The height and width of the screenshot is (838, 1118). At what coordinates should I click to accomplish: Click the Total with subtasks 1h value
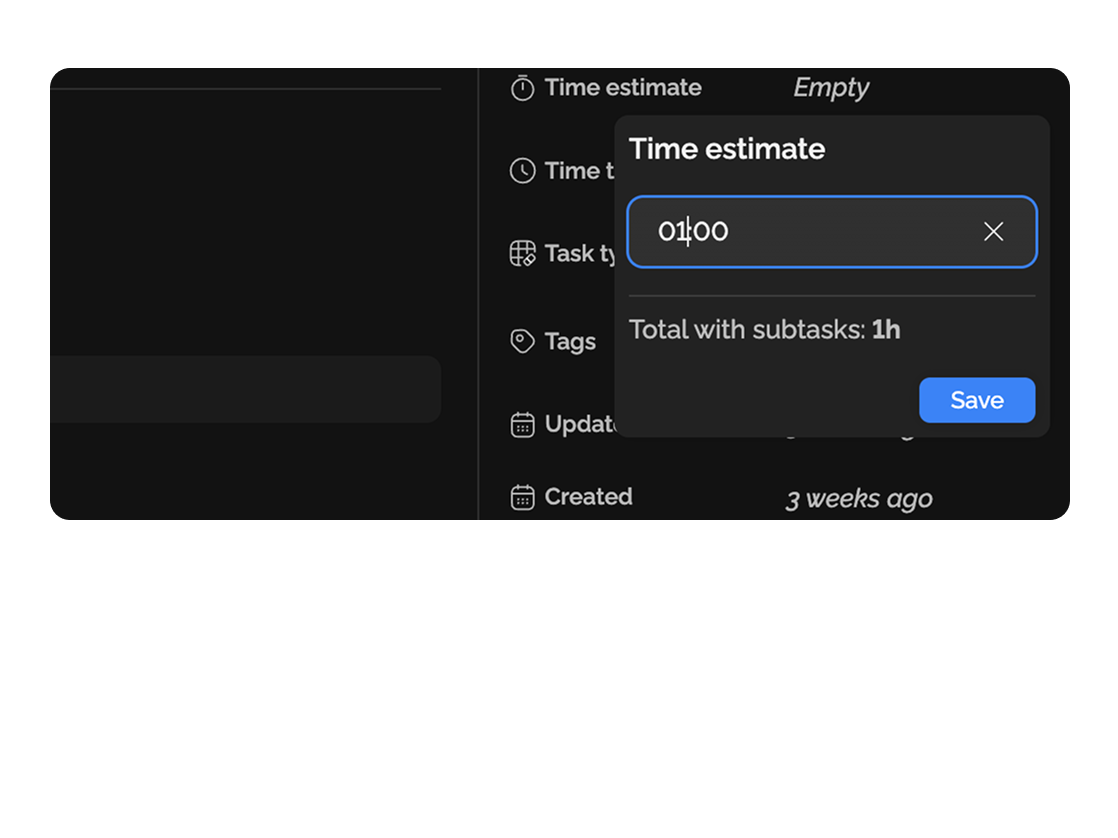point(884,330)
